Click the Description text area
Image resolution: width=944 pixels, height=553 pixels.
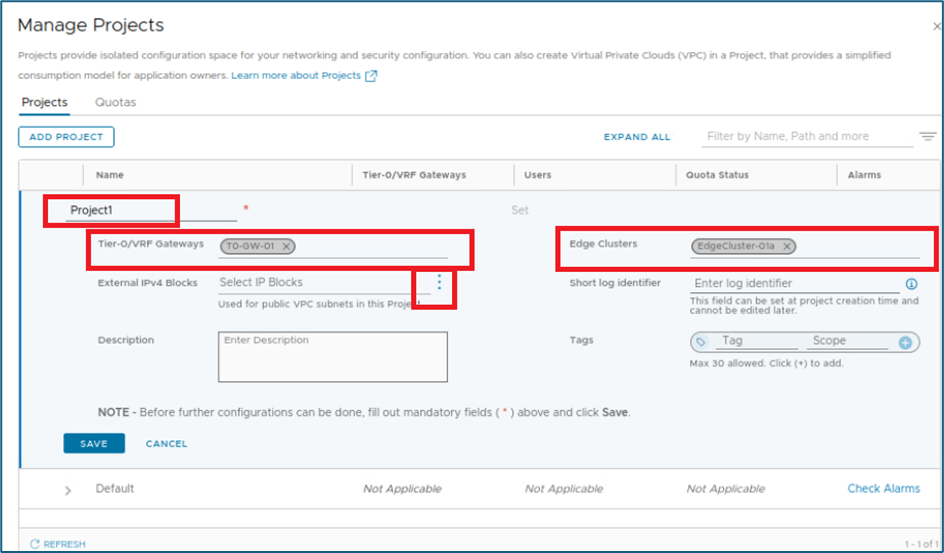(x=332, y=357)
